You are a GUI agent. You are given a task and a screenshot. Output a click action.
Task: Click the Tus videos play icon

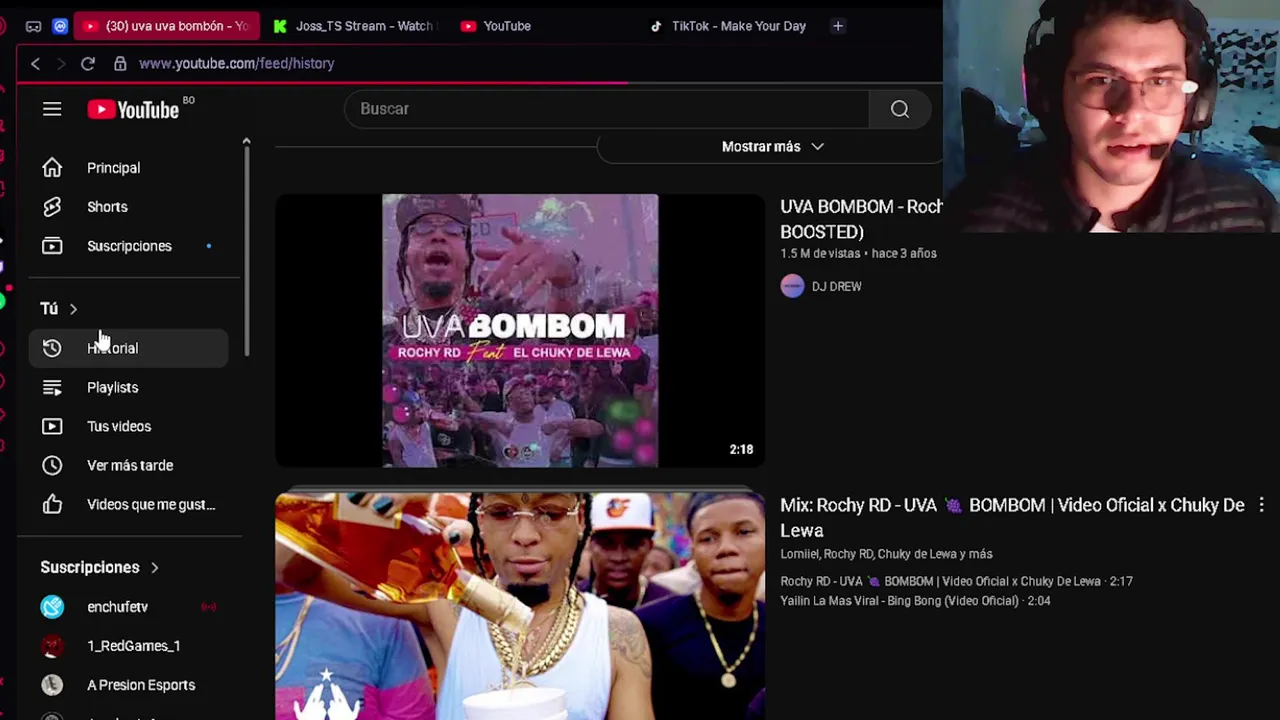click(52, 426)
